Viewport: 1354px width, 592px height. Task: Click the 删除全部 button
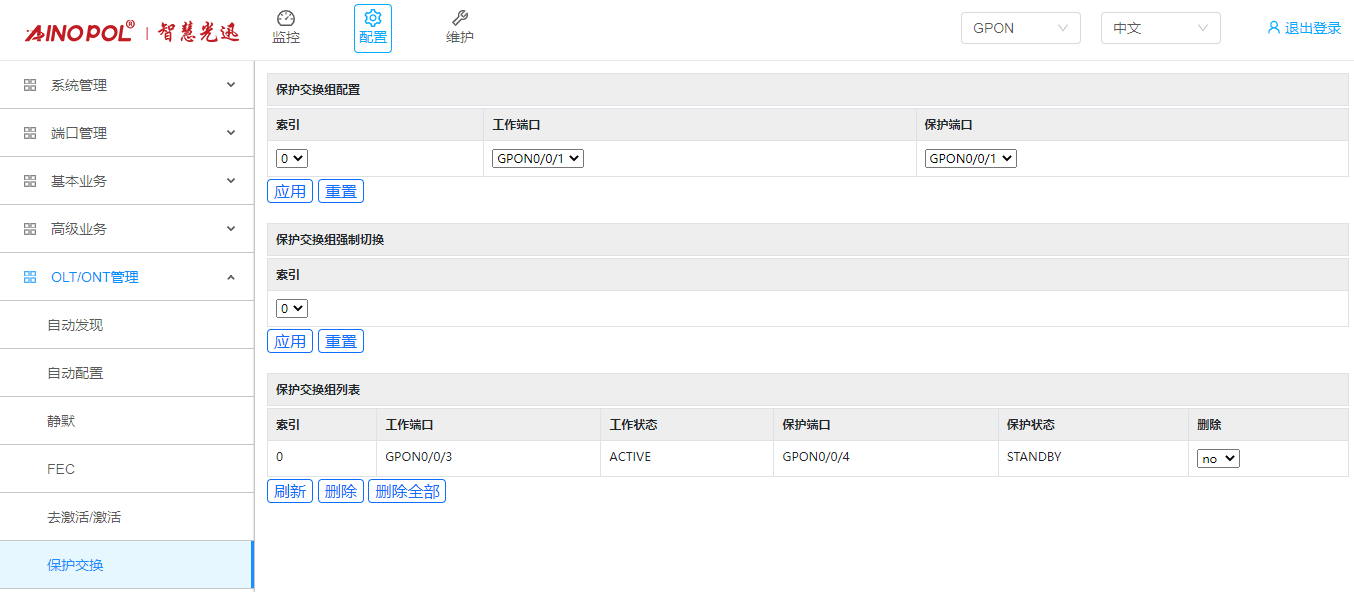(406, 491)
